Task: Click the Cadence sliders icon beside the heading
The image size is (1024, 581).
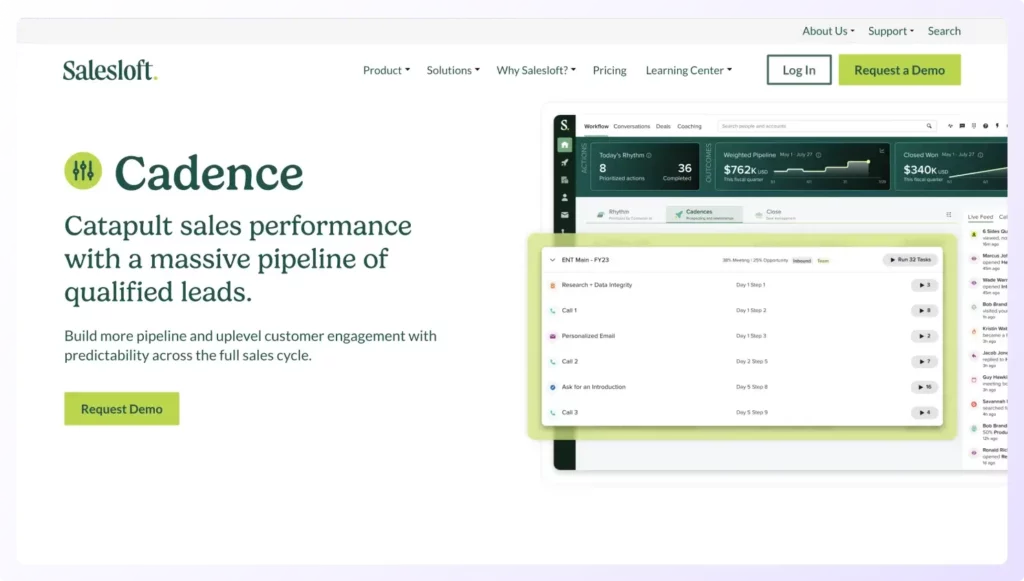Action: click(83, 171)
